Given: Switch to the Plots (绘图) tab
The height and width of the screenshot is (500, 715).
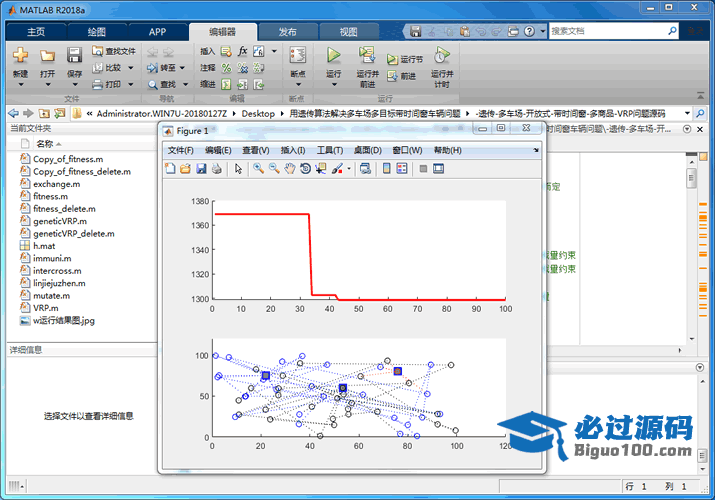Looking at the screenshot, I should pyautogui.click(x=97, y=32).
